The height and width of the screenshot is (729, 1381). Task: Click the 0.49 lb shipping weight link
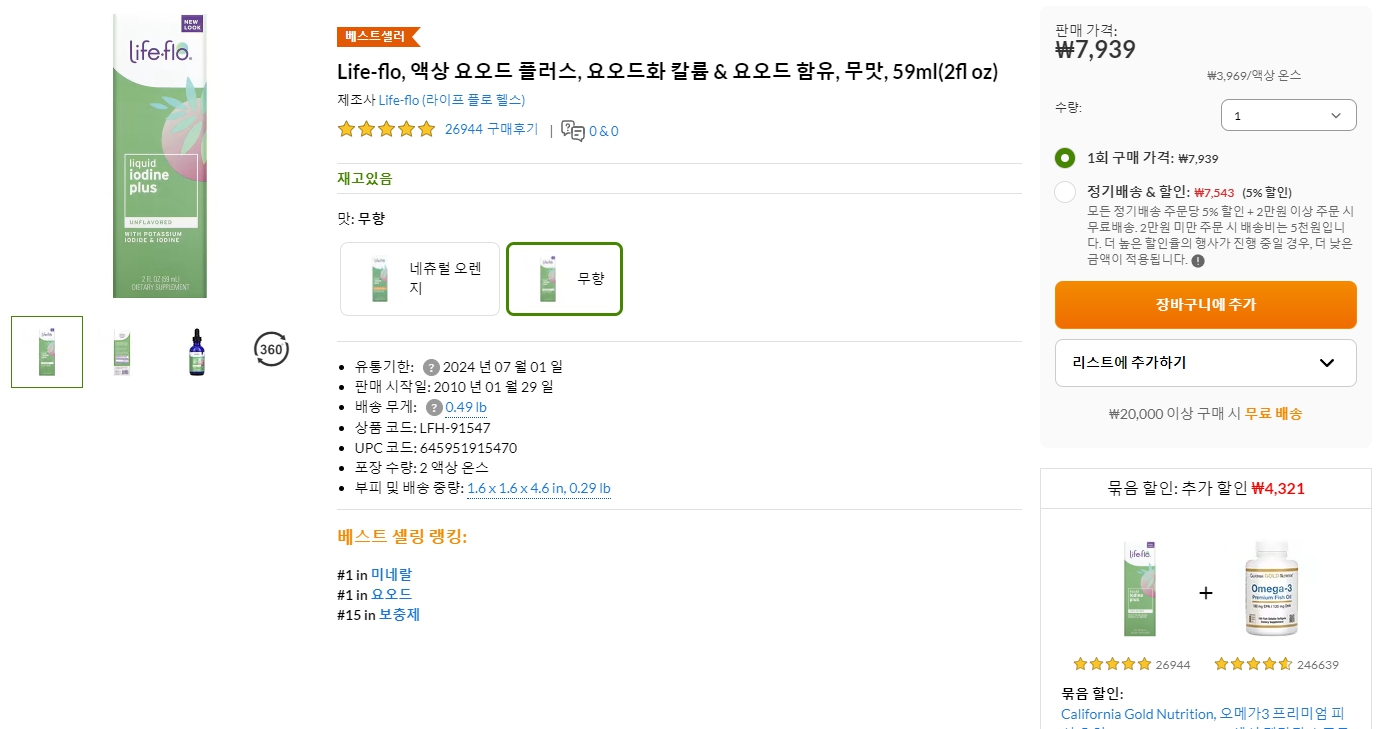[x=465, y=407]
